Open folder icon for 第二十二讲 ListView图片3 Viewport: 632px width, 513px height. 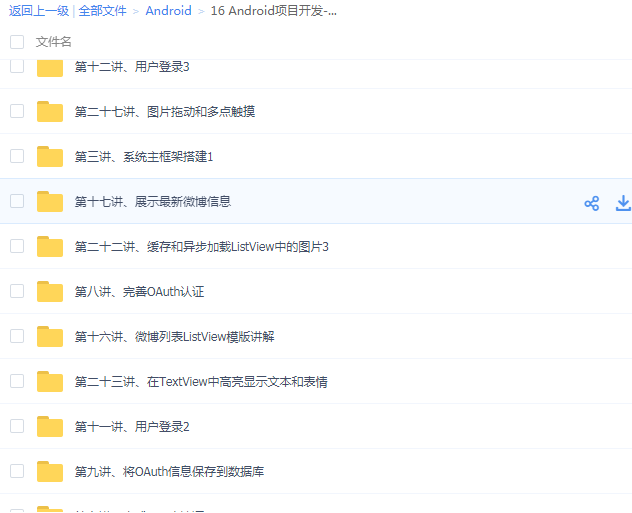point(50,247)
